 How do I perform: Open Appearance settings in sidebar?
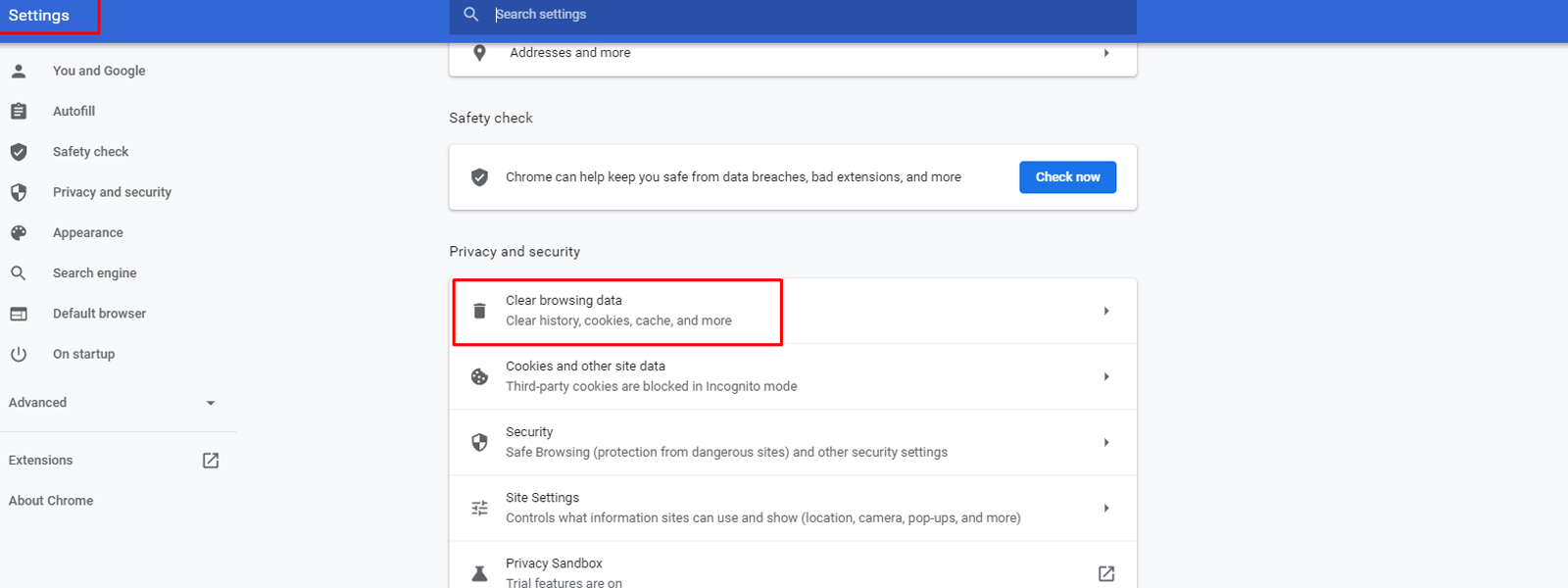point(88,232)
